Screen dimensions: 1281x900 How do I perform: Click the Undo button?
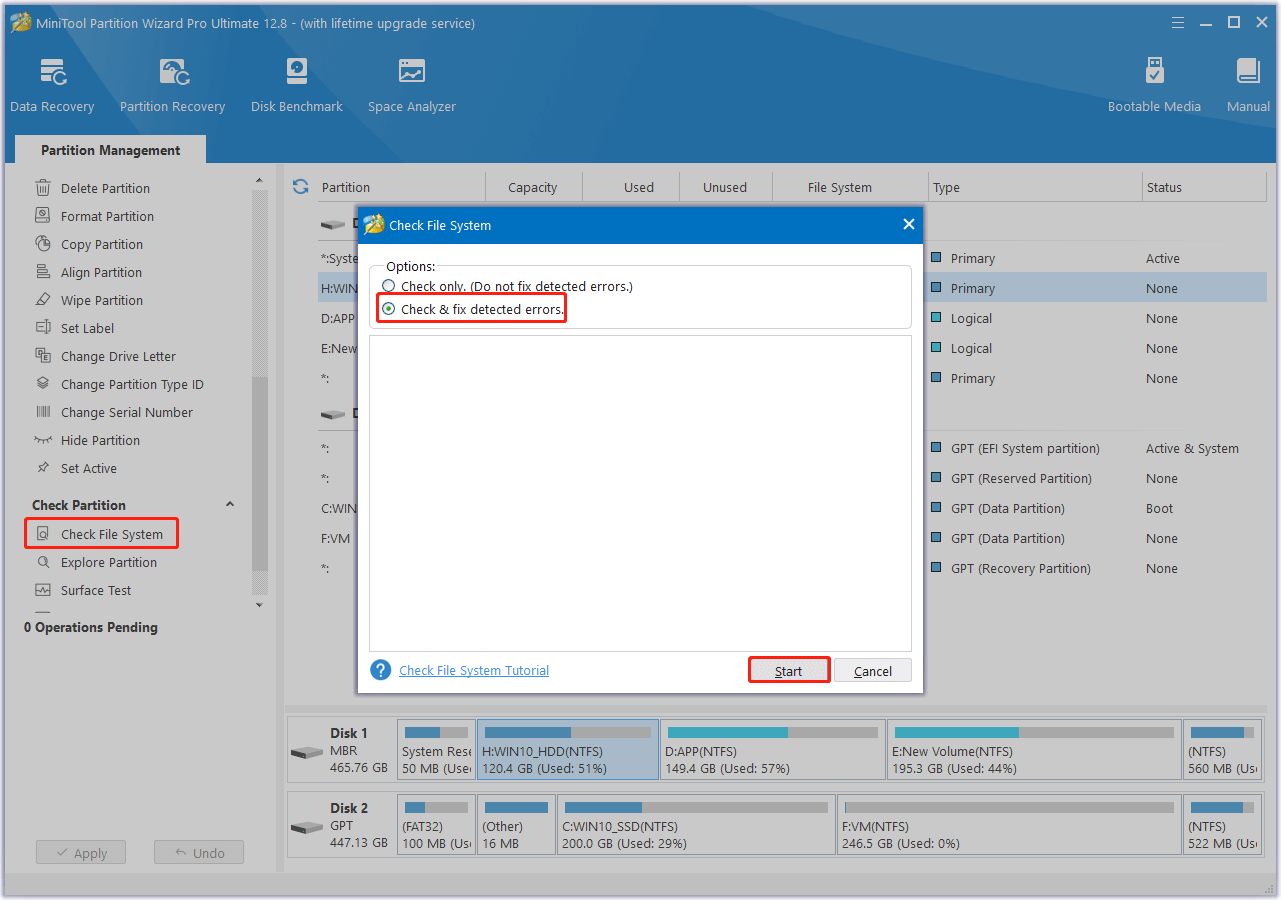point(199,853)
